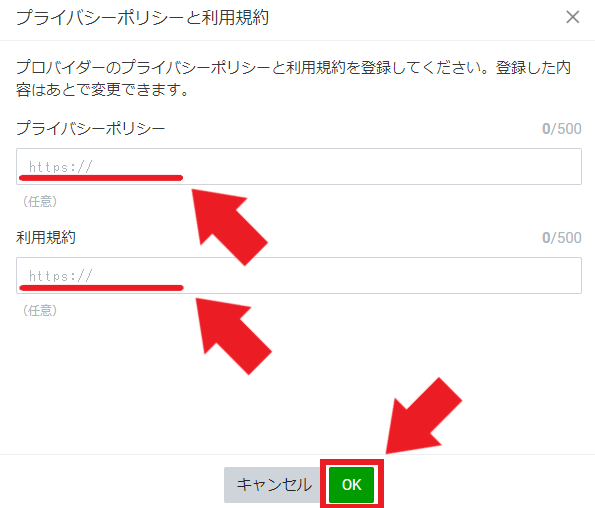The width and height of the screenshot is (595, 508).
Task: Click red underline inside 利用規約 field
Action: point(101,288)
